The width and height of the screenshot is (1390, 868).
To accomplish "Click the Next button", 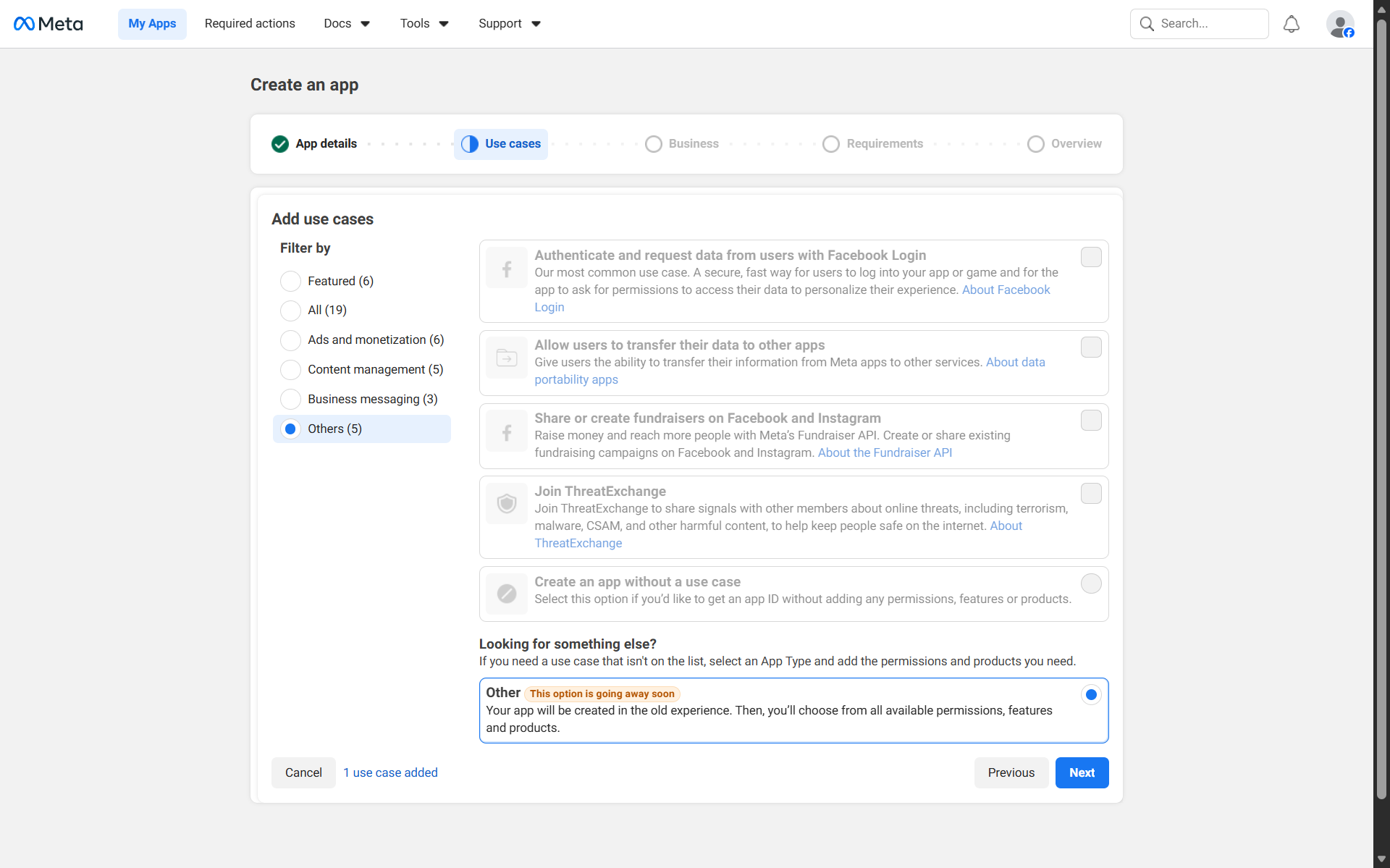I will [1082, 773].
